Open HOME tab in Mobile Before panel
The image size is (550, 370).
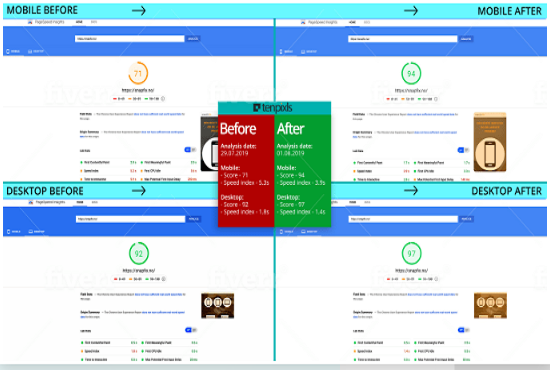(79, 22)
